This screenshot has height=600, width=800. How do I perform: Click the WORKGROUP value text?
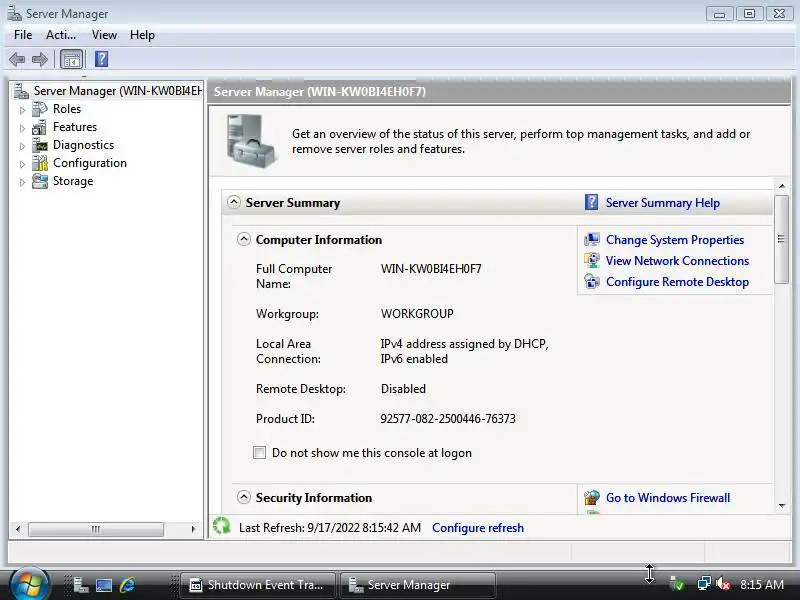pos(417,313)
